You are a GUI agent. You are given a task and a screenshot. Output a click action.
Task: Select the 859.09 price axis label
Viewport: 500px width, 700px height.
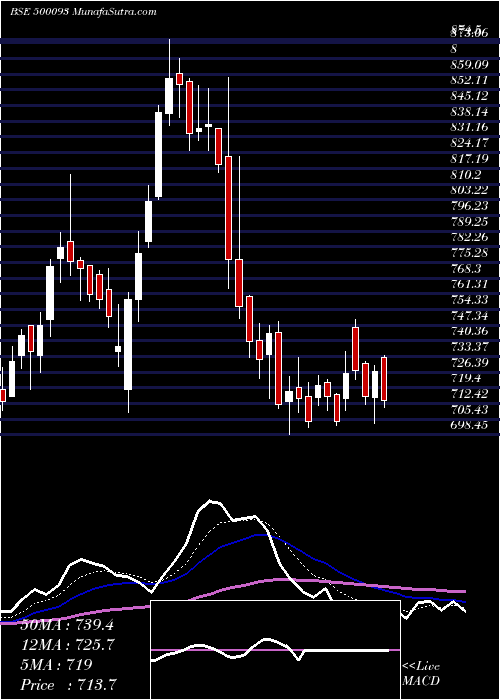pyautogui.click(x=469, y=65)
